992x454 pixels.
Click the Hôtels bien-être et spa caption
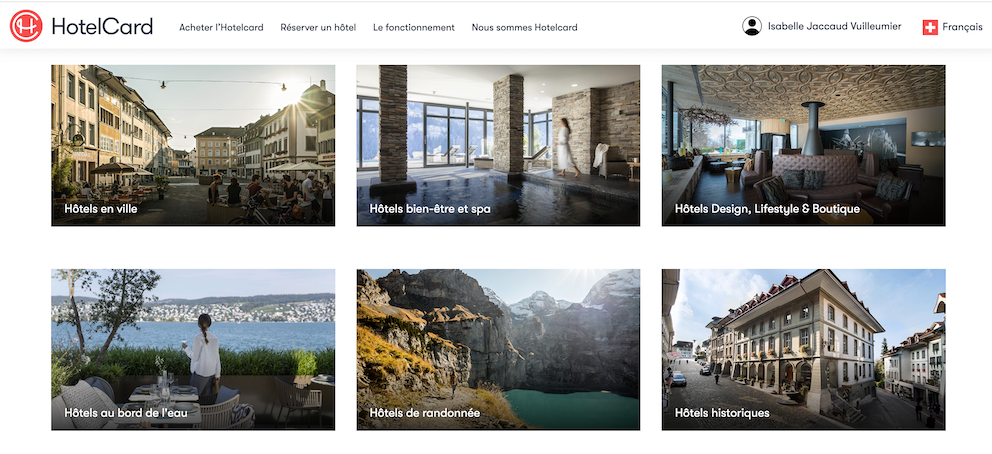pos(430,209)
